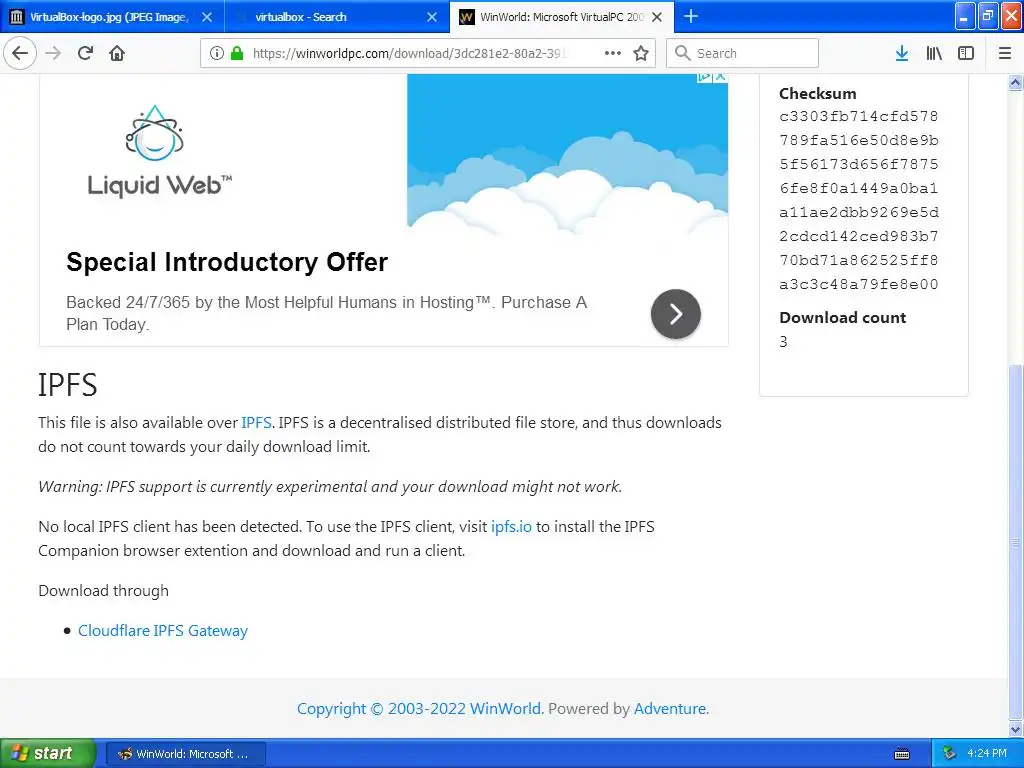Switch to virtualbox - Search tab
1024x768 pixels.
(337, 17)
